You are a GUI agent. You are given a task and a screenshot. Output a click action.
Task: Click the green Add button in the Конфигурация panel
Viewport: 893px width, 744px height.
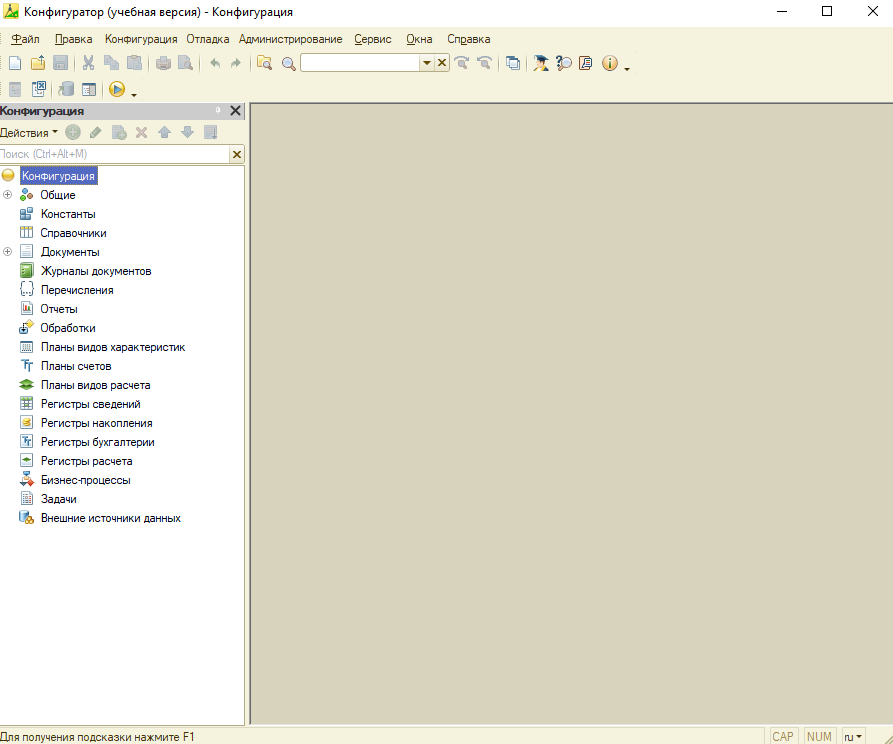73,133
